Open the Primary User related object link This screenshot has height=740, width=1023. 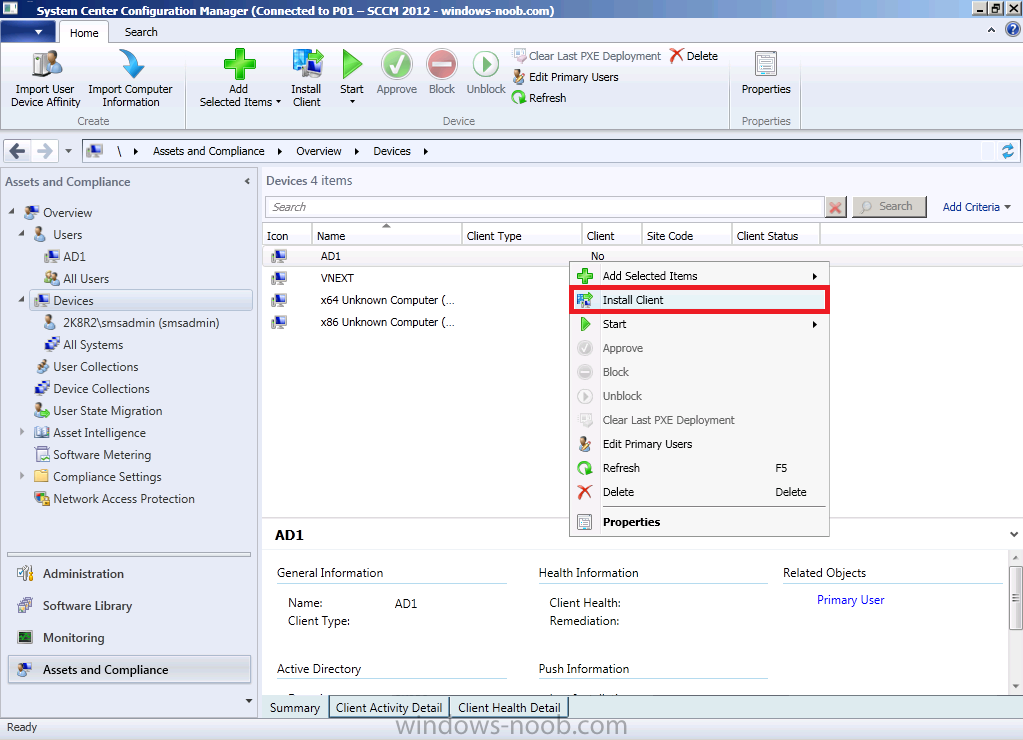click(850, 600)
